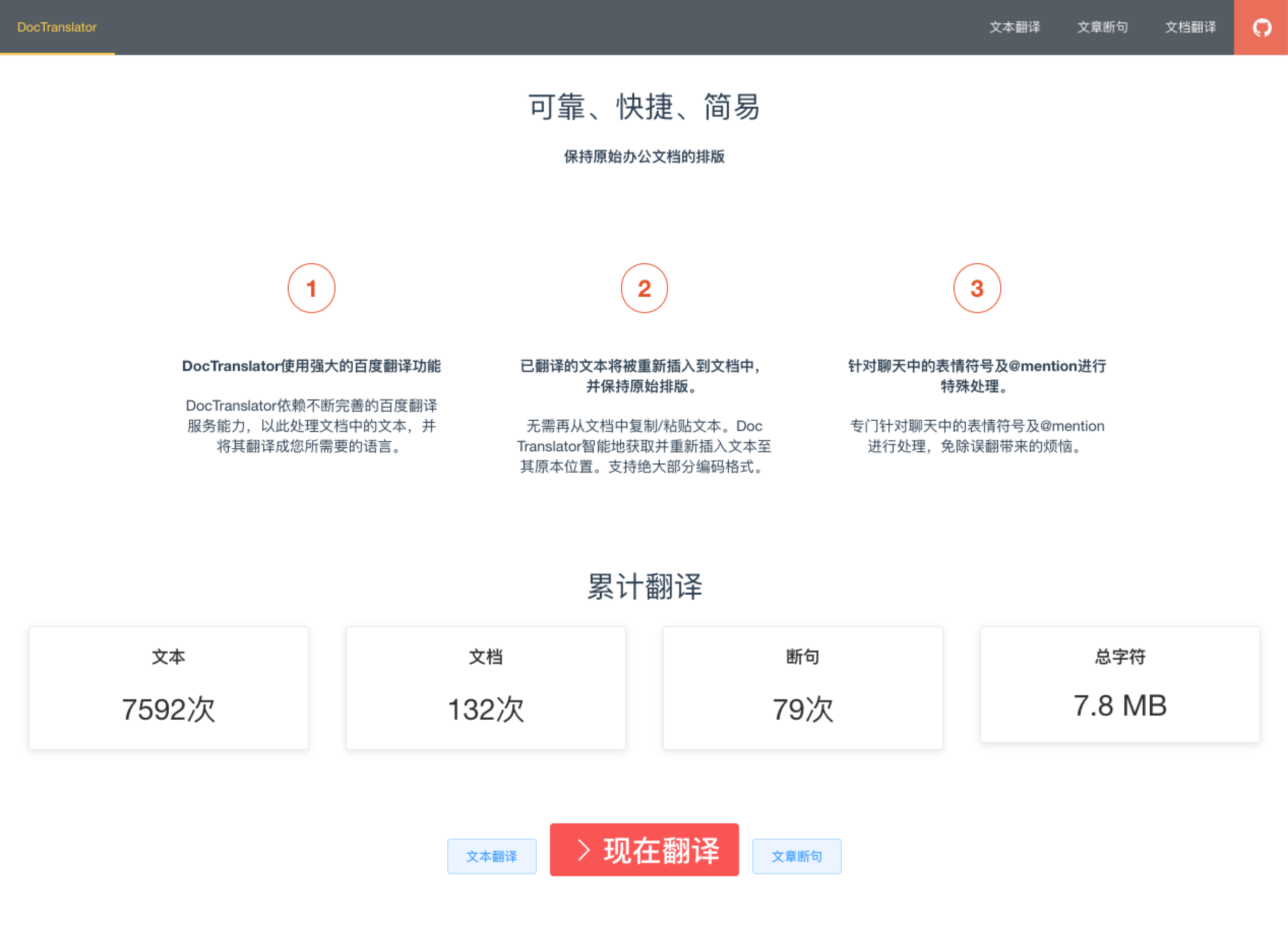Open 文档翻译 in the top navigation
This screenshot has width=1288, height=927.
pyautogui.click(x=1190, y=27)
